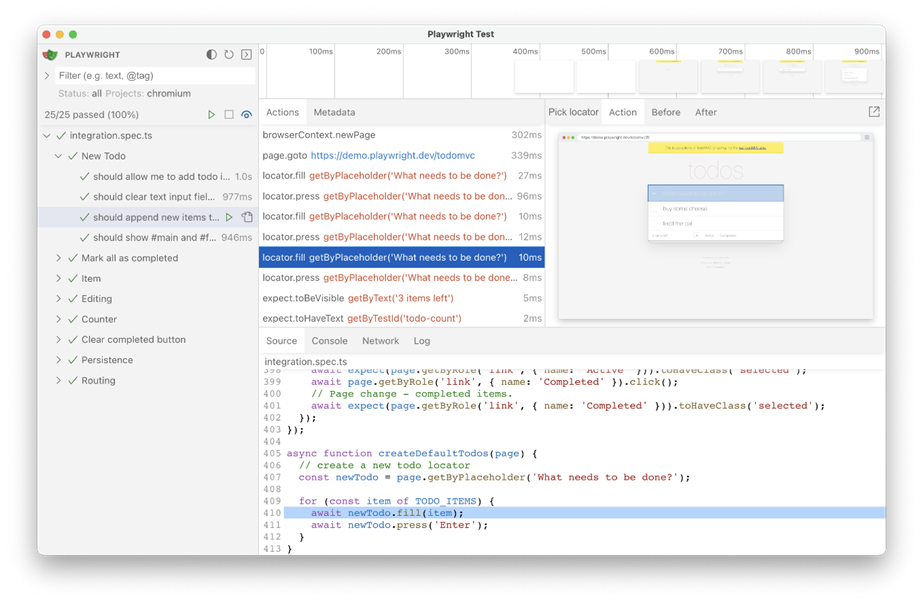923x604 pixels.
Task: Collapse the integration.spec.ts tree node
Action: (x=46, y=136)
